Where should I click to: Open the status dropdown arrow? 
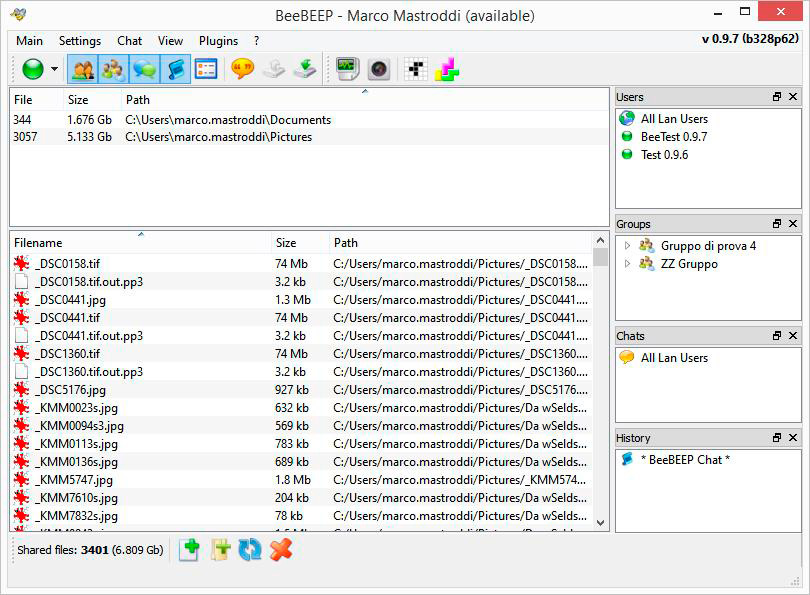click(x=54, y=70)
